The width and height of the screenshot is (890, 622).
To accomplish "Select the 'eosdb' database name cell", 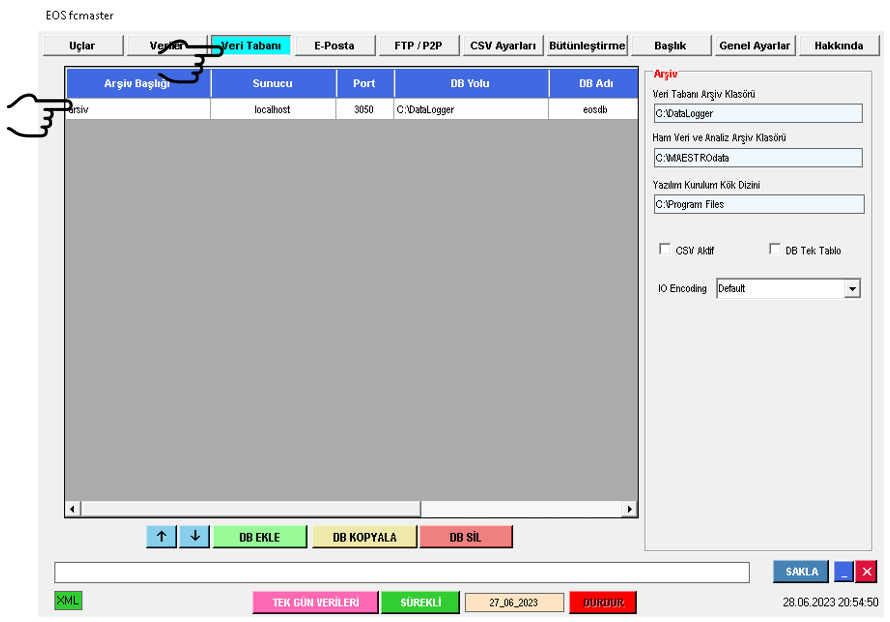I will [x=594, y=110].
